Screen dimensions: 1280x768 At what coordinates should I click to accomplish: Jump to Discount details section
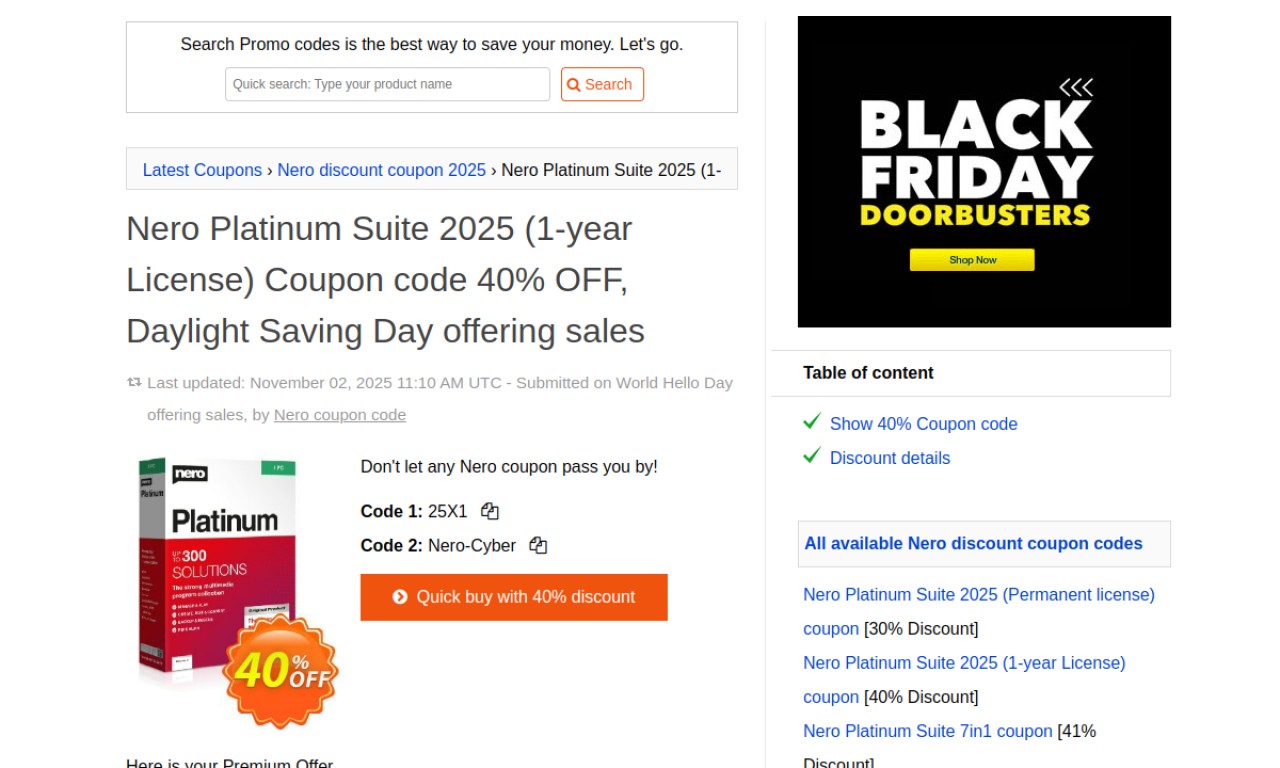click(x=890, y=458)
